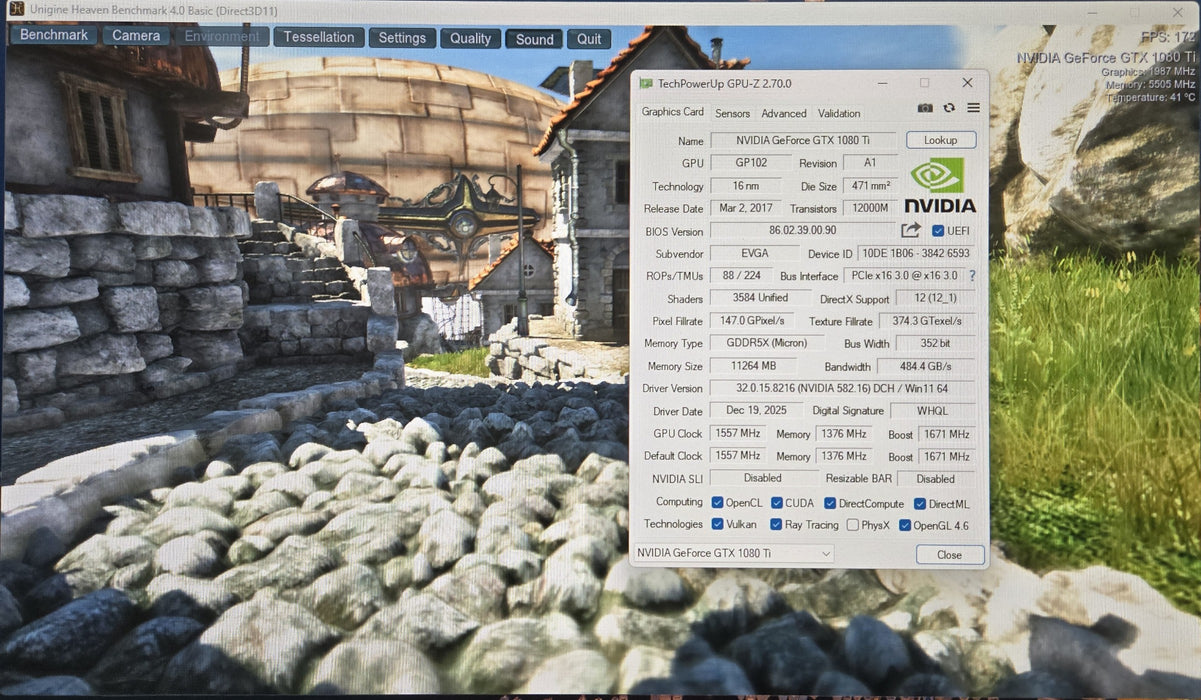
Task: Click the Unigine Heaven title bar icon
Action: (x=17, y=10)
